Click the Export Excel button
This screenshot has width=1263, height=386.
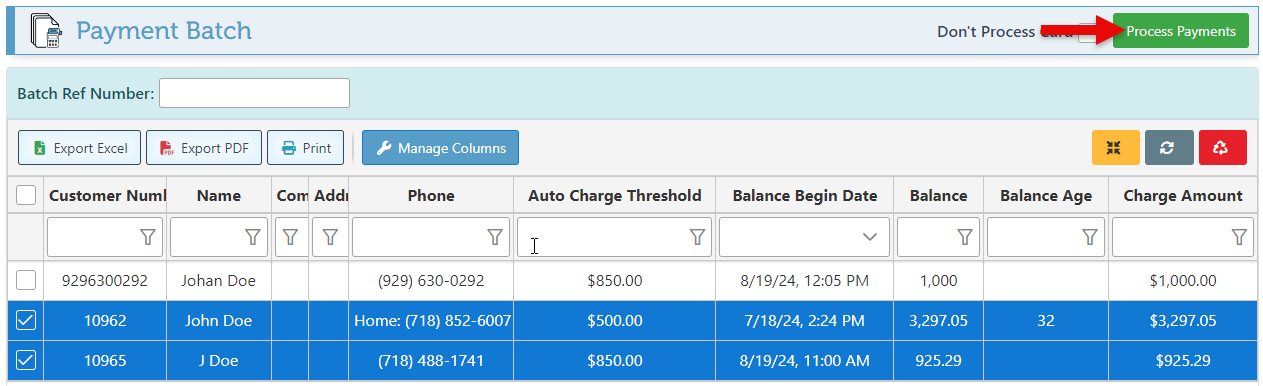pos(80,148)
